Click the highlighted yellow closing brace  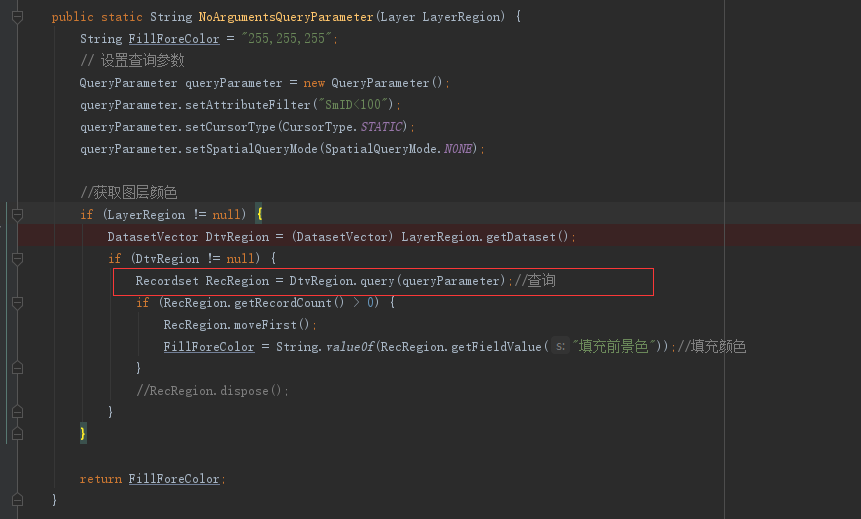83,434
